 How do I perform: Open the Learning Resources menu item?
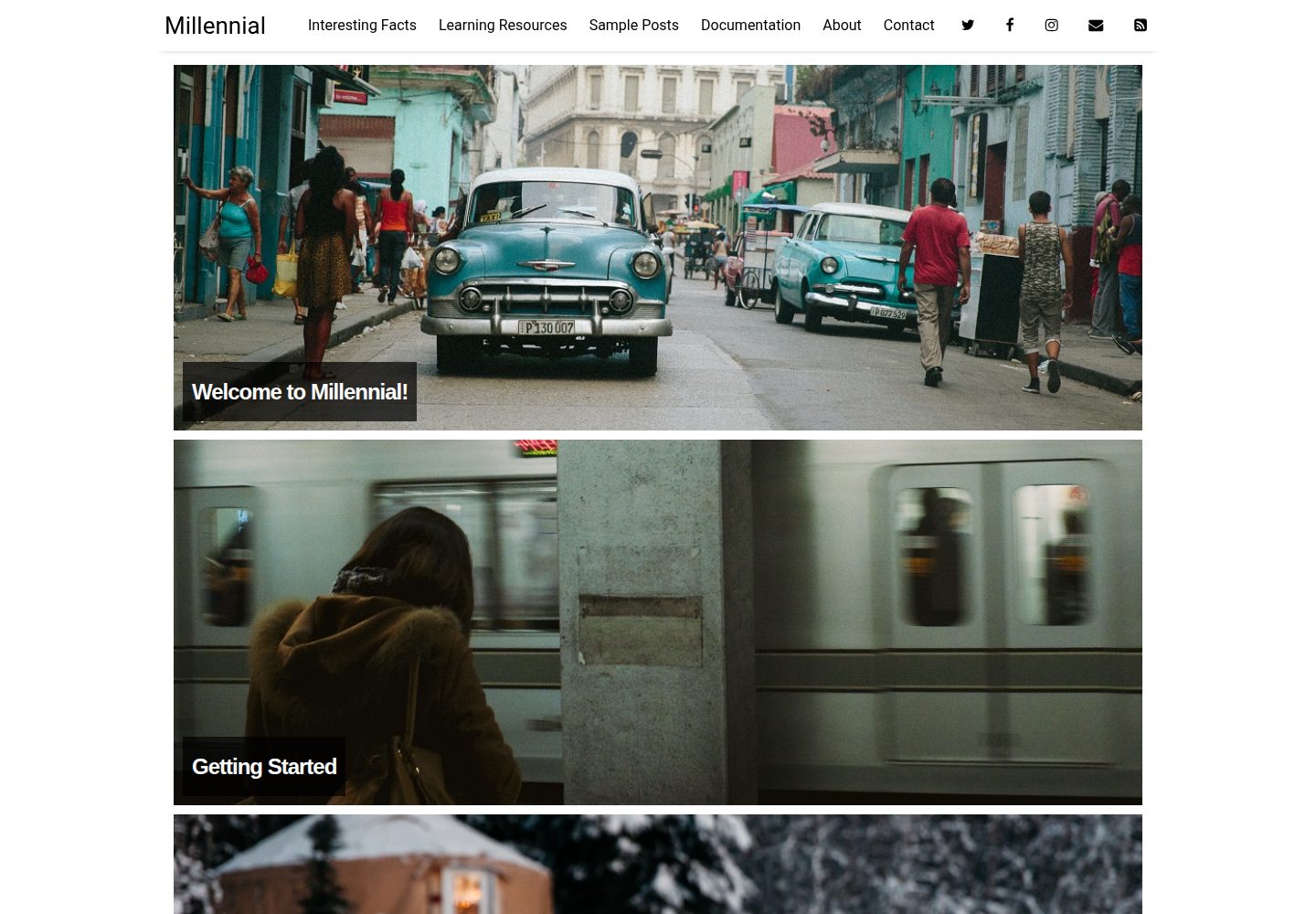tap(503, 26)
